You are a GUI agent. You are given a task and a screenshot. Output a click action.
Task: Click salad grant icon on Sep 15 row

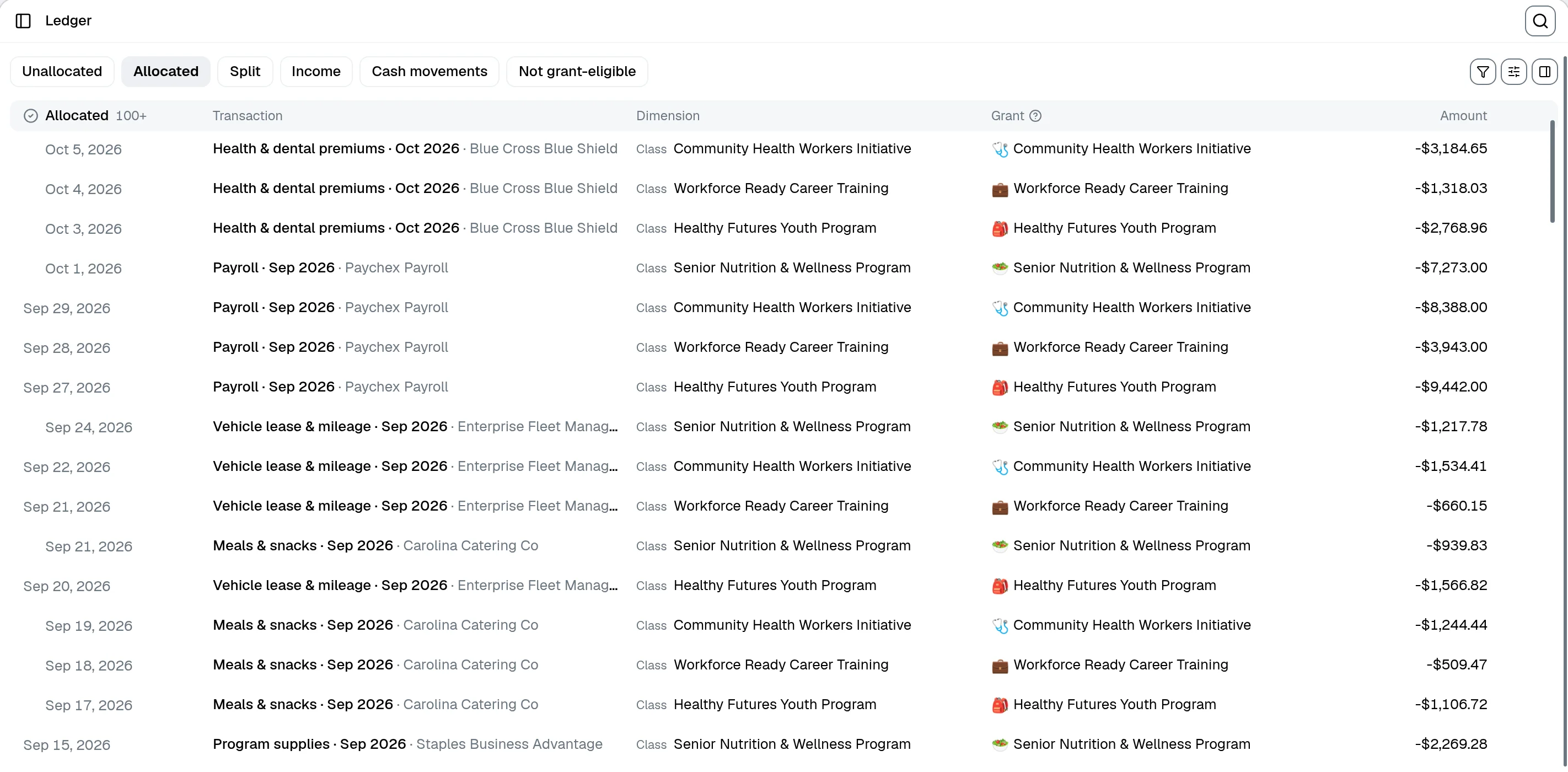(1000, 744)
